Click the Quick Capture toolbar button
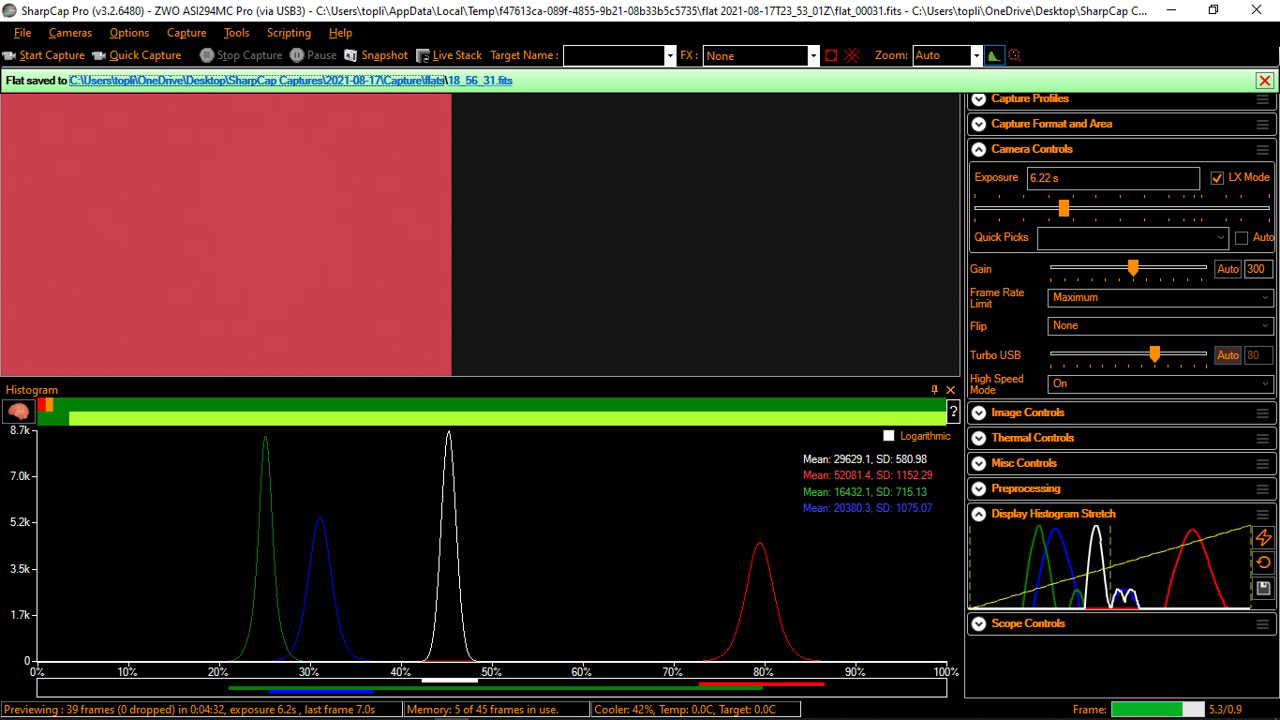The image size is (1280, 720). click(137, 56)
